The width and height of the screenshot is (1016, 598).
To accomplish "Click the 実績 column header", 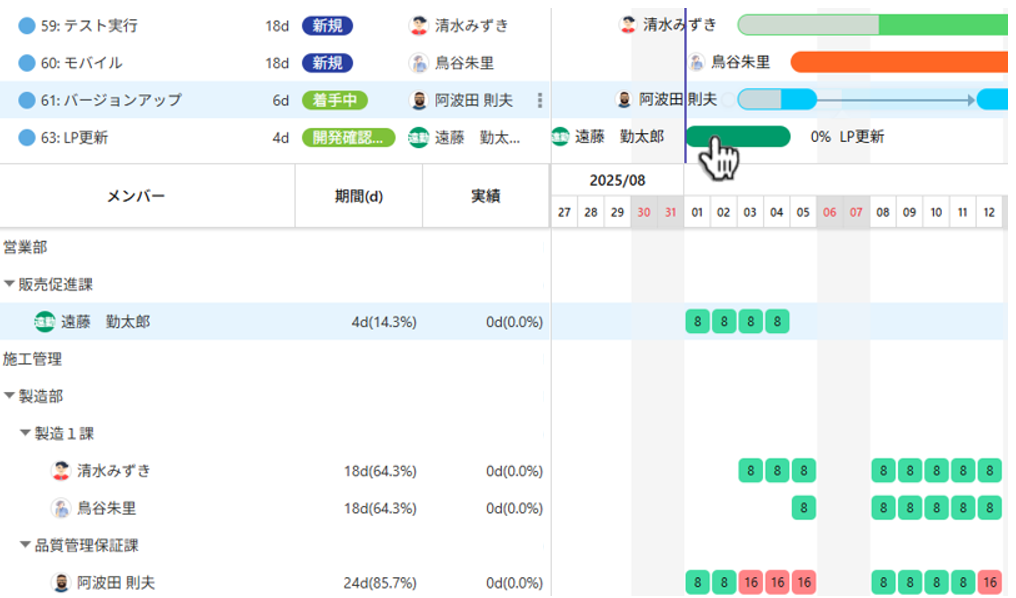I will (x=485, y=196).
